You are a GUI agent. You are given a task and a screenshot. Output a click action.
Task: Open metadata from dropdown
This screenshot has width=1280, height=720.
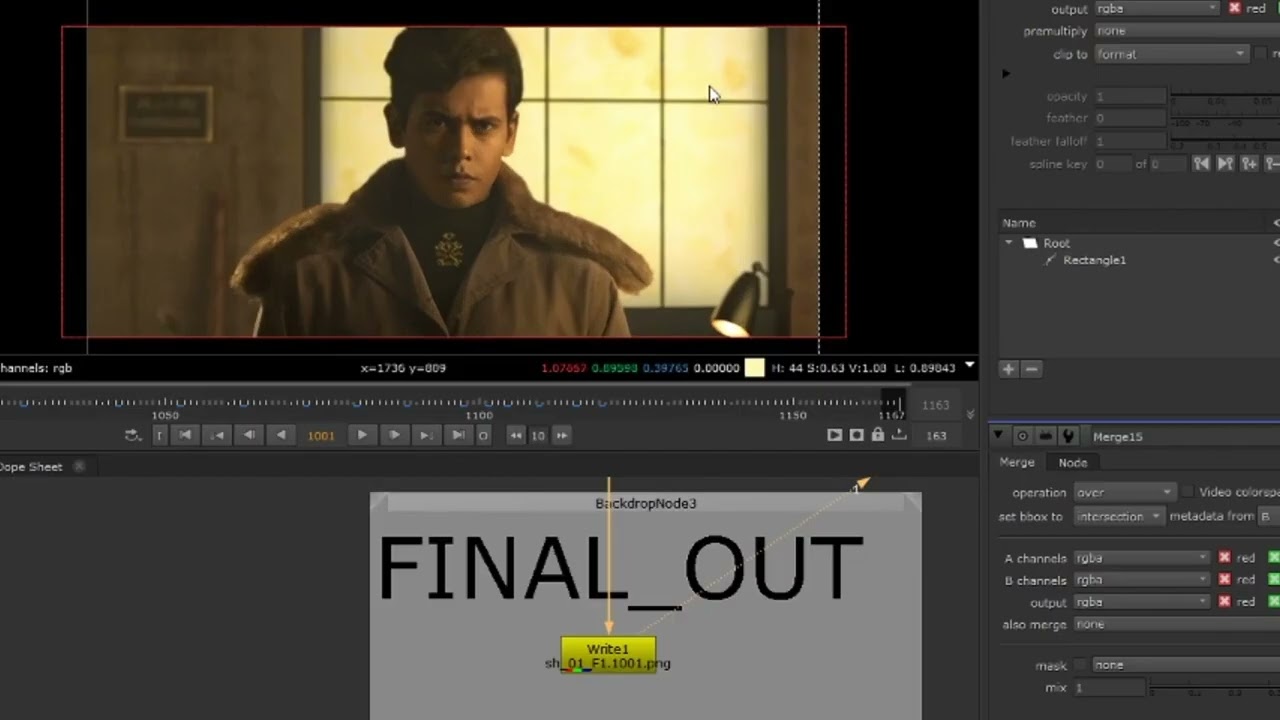tap(1267, 516)
